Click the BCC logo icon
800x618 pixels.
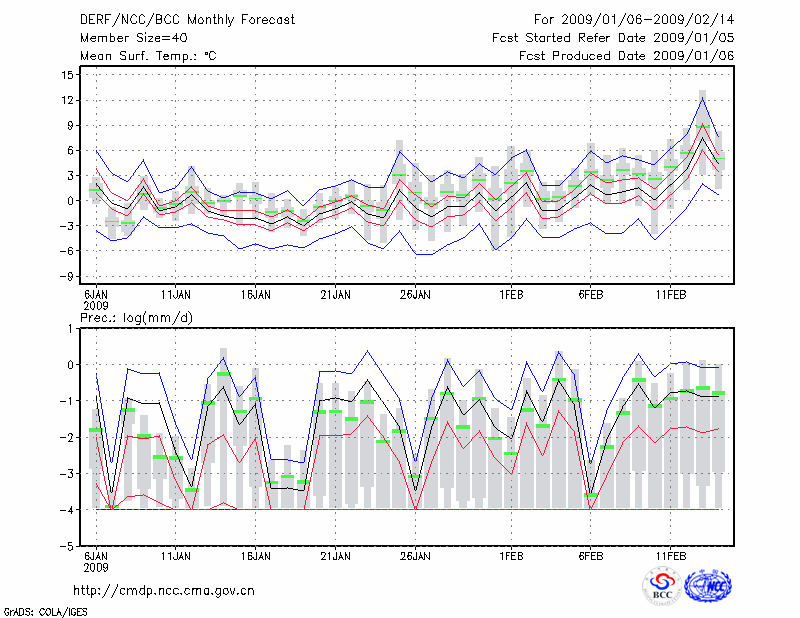click(661, 586)
